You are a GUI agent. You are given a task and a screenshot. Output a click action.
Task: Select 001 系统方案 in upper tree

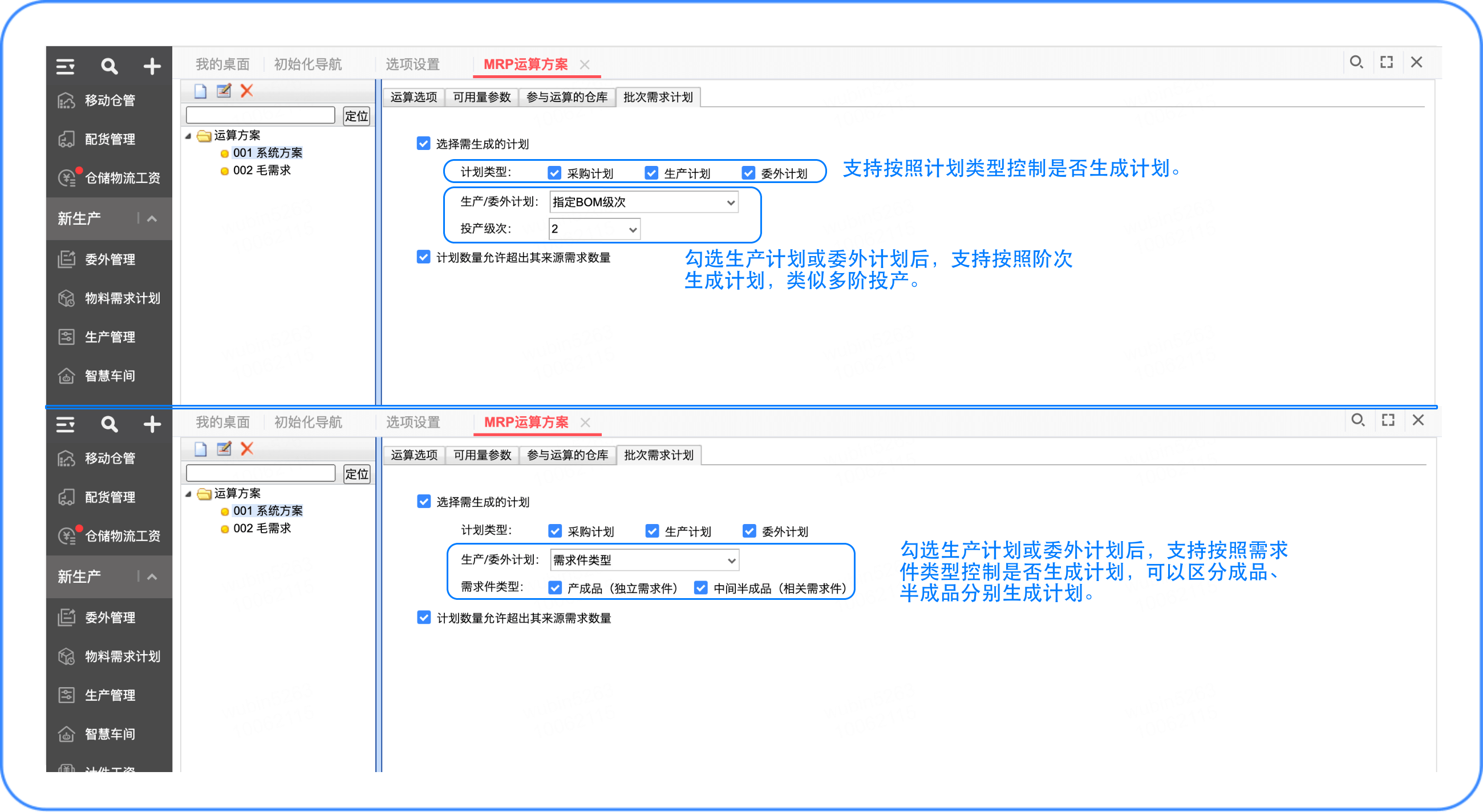click(x=268, y=152)
